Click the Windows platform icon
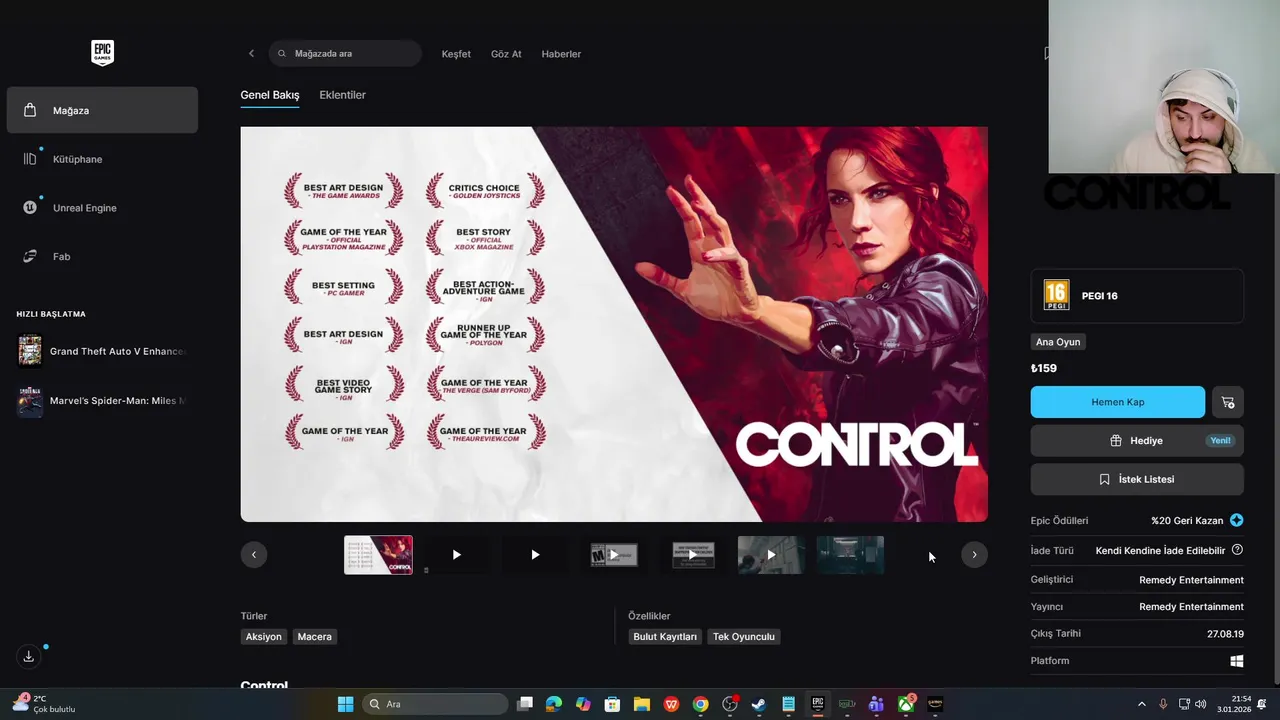 click(1237, 661)
